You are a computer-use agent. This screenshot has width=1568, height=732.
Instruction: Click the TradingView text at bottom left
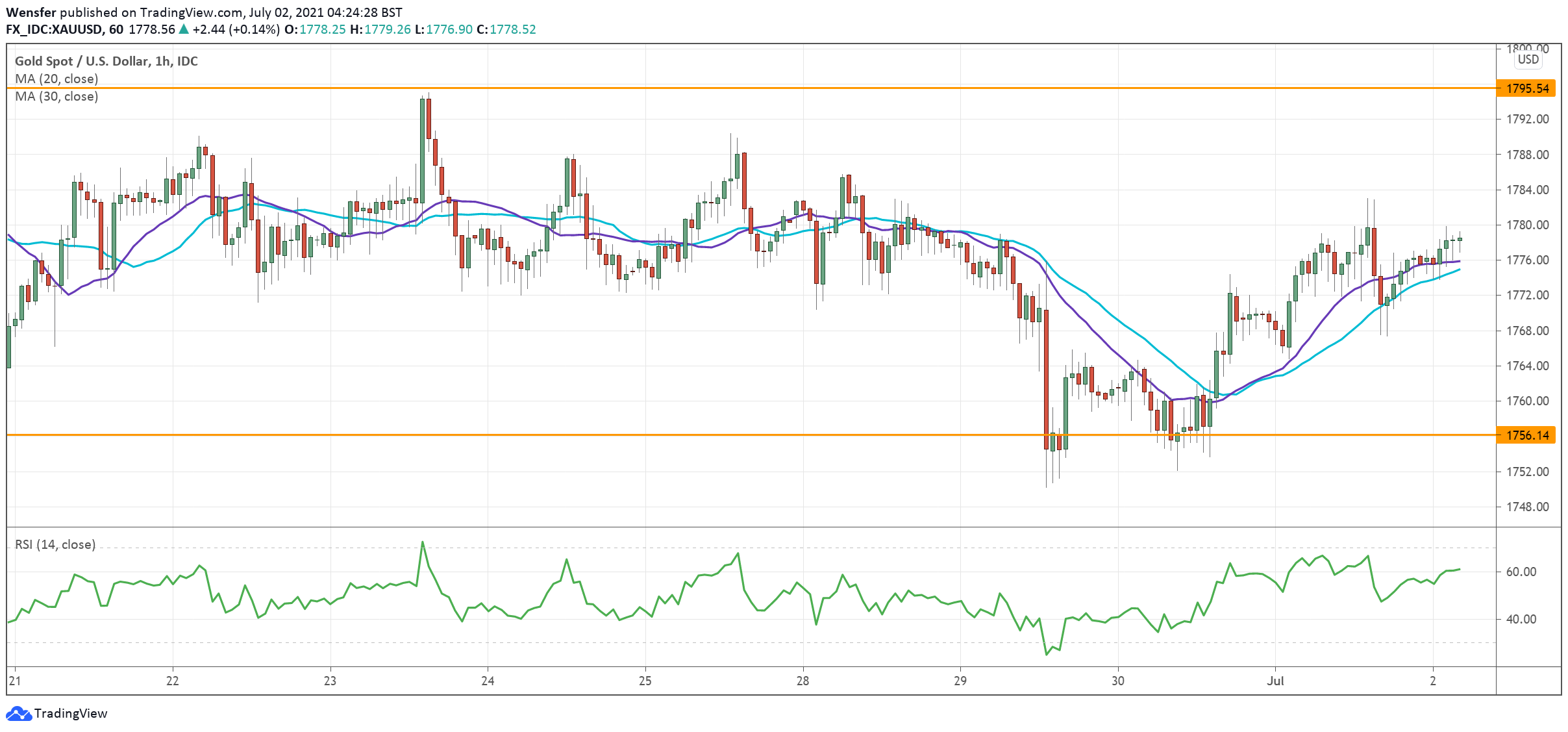pos(70,713)
